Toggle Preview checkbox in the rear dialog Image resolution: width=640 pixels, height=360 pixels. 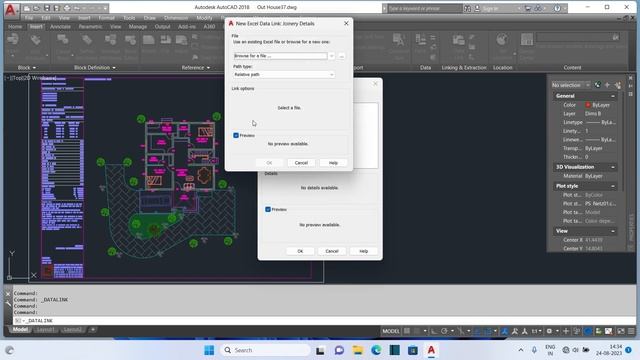[x=268, y=209]
